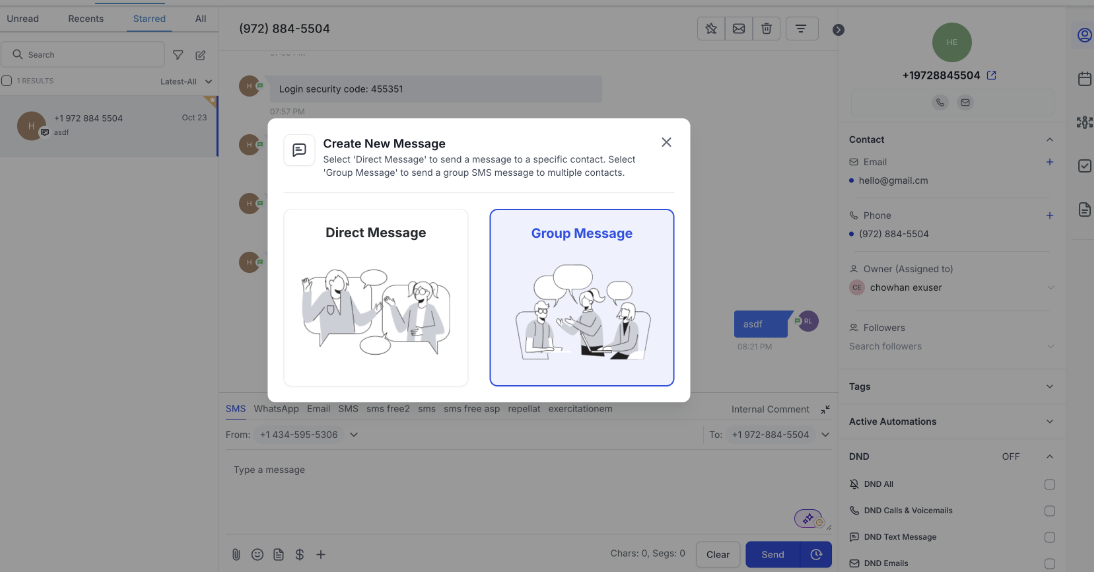Image resolution: width=1094 pixels, height=572 pixels.
Task: Schedule message clock icon beside Send
Action: 816,555
